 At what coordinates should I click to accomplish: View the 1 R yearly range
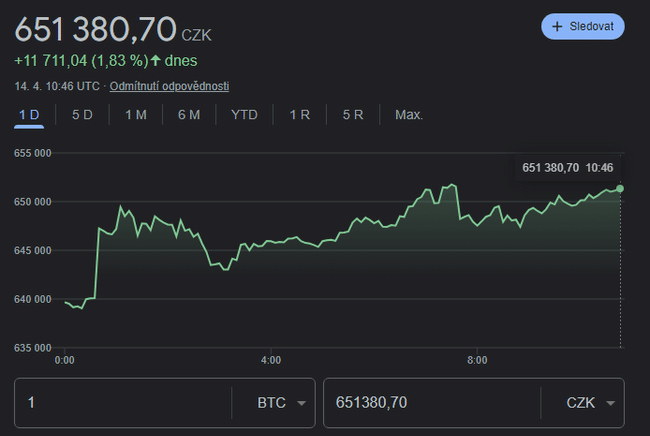tap(299, 115)
